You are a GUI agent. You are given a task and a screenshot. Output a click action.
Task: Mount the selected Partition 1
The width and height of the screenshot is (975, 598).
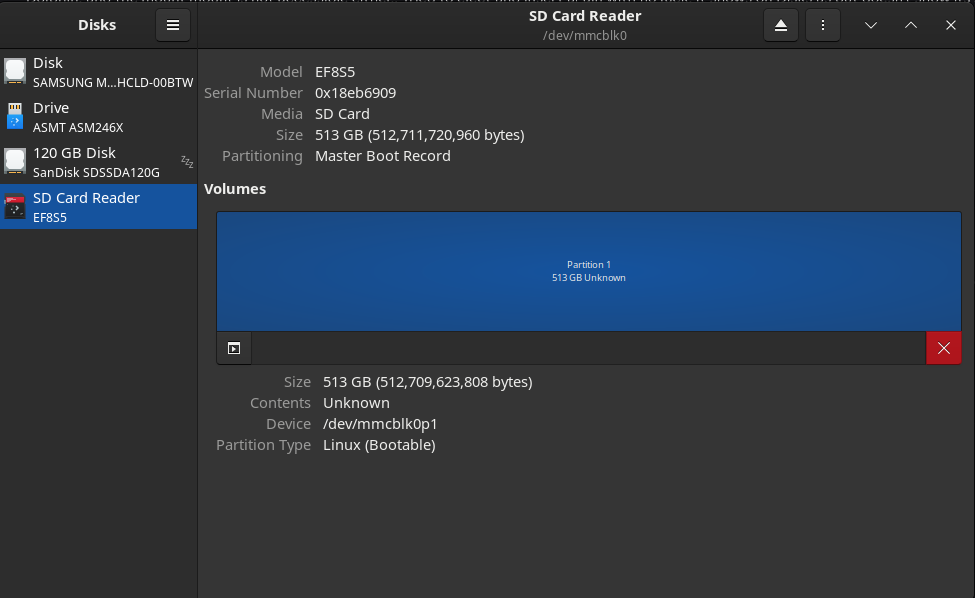(234, 348)
